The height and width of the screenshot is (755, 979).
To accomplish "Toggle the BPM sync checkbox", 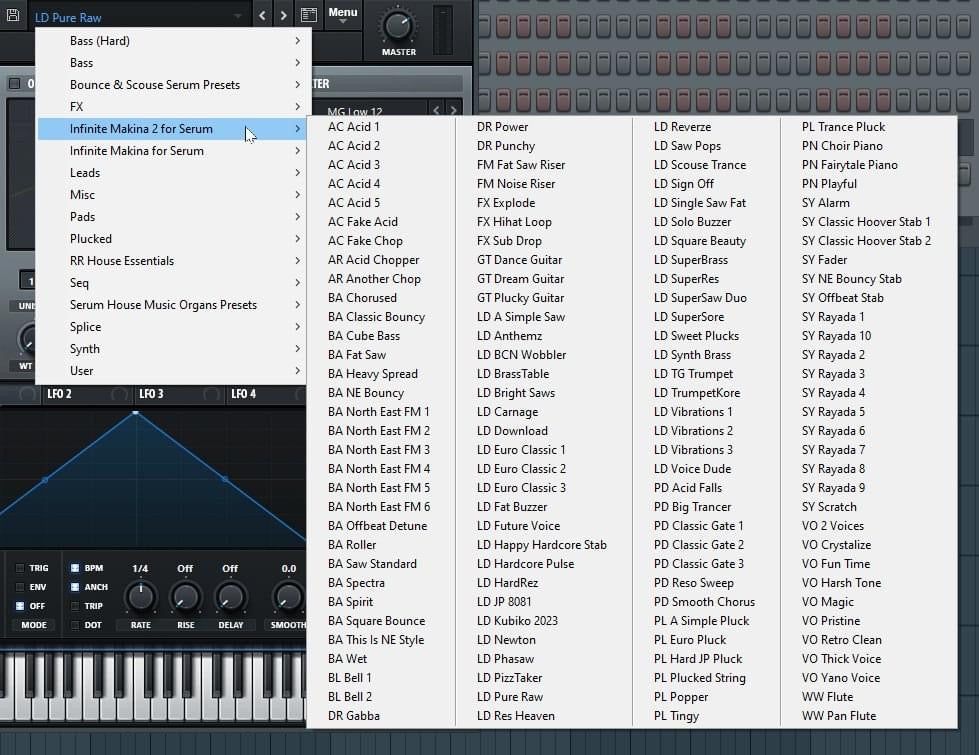I will (x=75, y=568).
